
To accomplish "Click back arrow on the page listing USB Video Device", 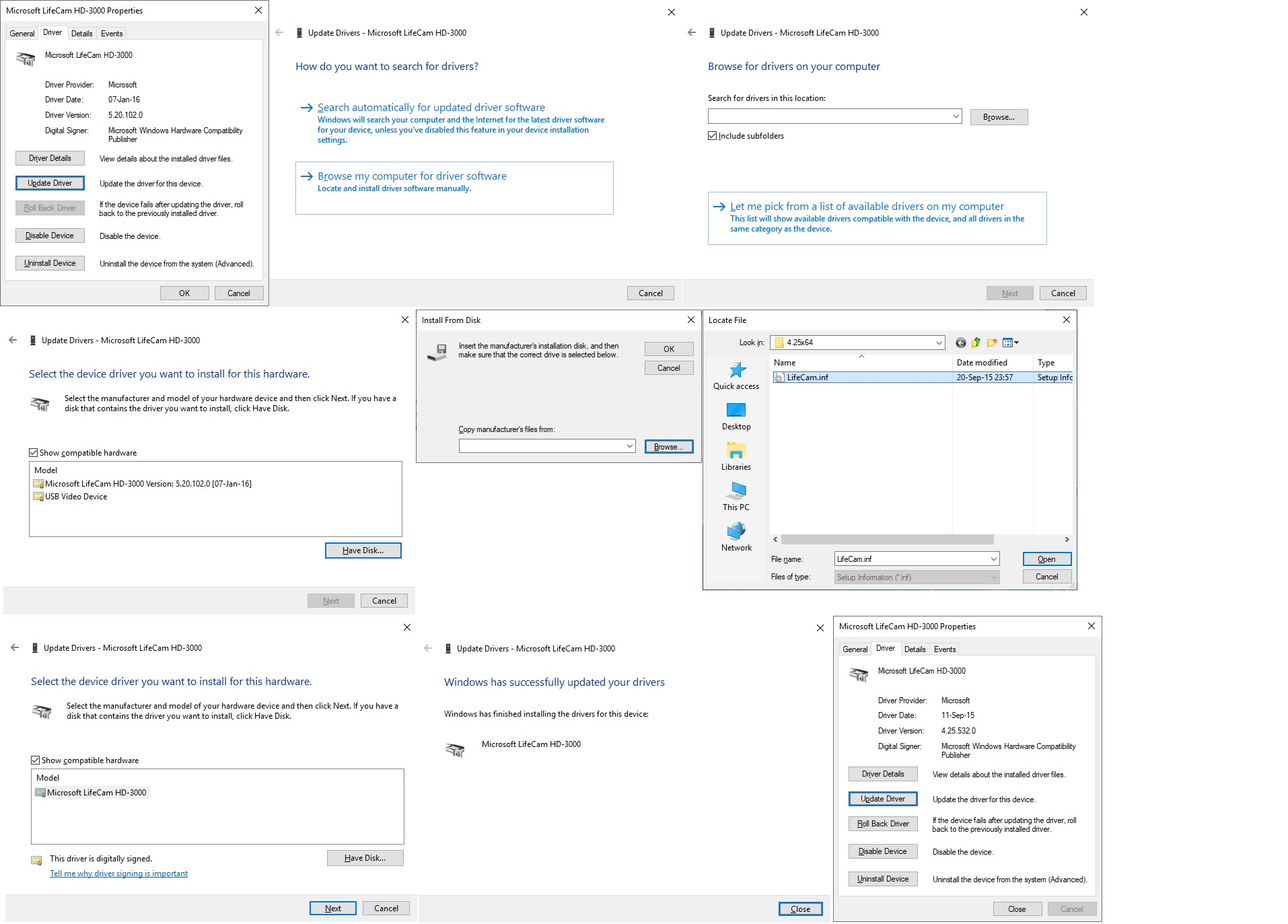I will [x=13, y=340].
